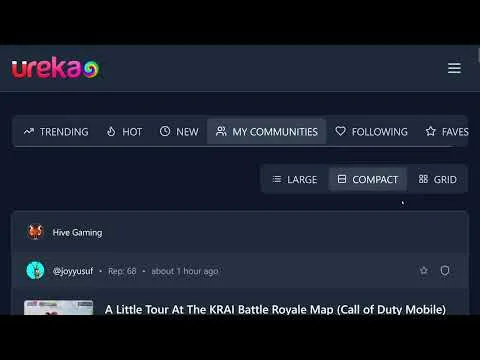This screenshot has height=360, width=480.
Task: Click the shield icon on joyyusuf's post
Action: pyautogui.click(x=445, y=270)
